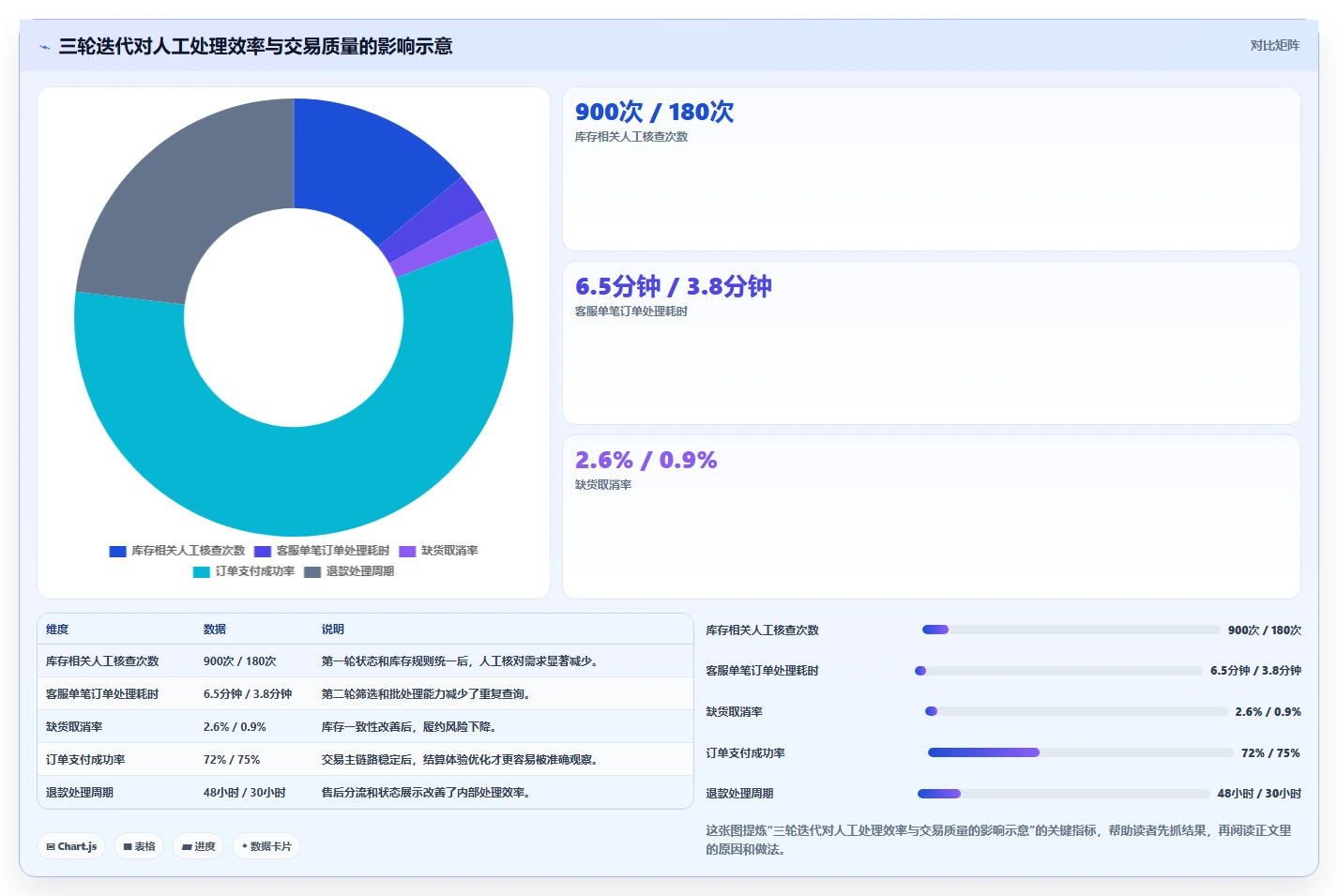Toggle 客服单笔订单处理耗时 legend item in chart
The image size is (1338, 896).
point(322,551)
